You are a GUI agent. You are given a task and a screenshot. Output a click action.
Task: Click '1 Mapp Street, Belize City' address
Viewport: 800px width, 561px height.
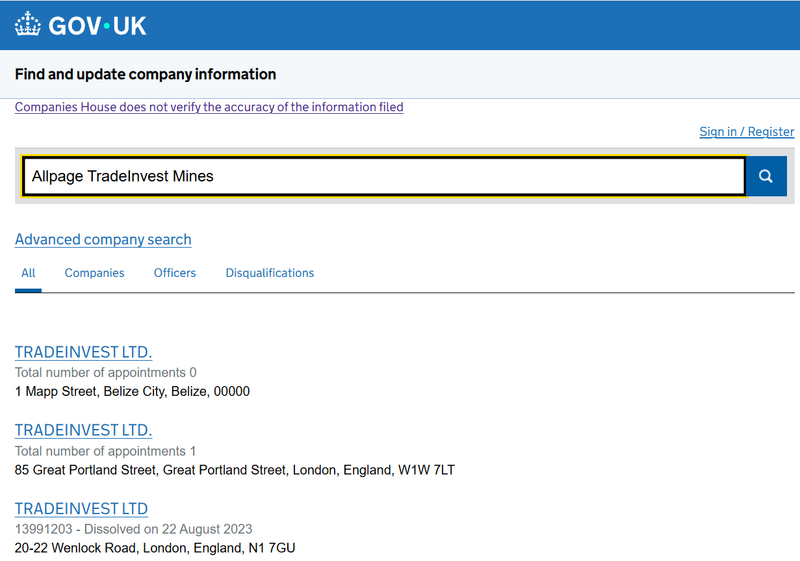(132, 392)
